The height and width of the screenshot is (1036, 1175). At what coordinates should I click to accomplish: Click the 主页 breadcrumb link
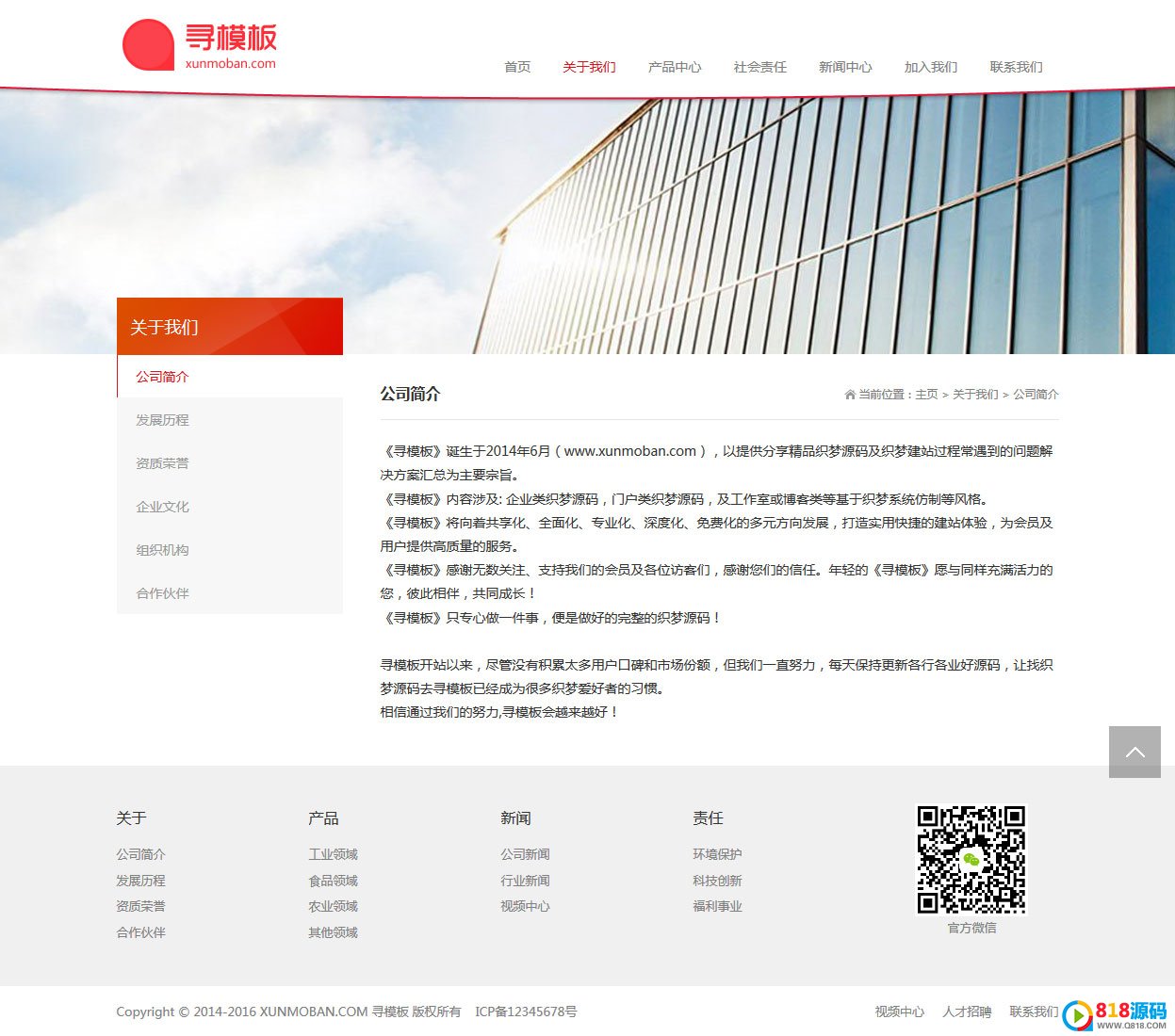[x=926, y=395]
